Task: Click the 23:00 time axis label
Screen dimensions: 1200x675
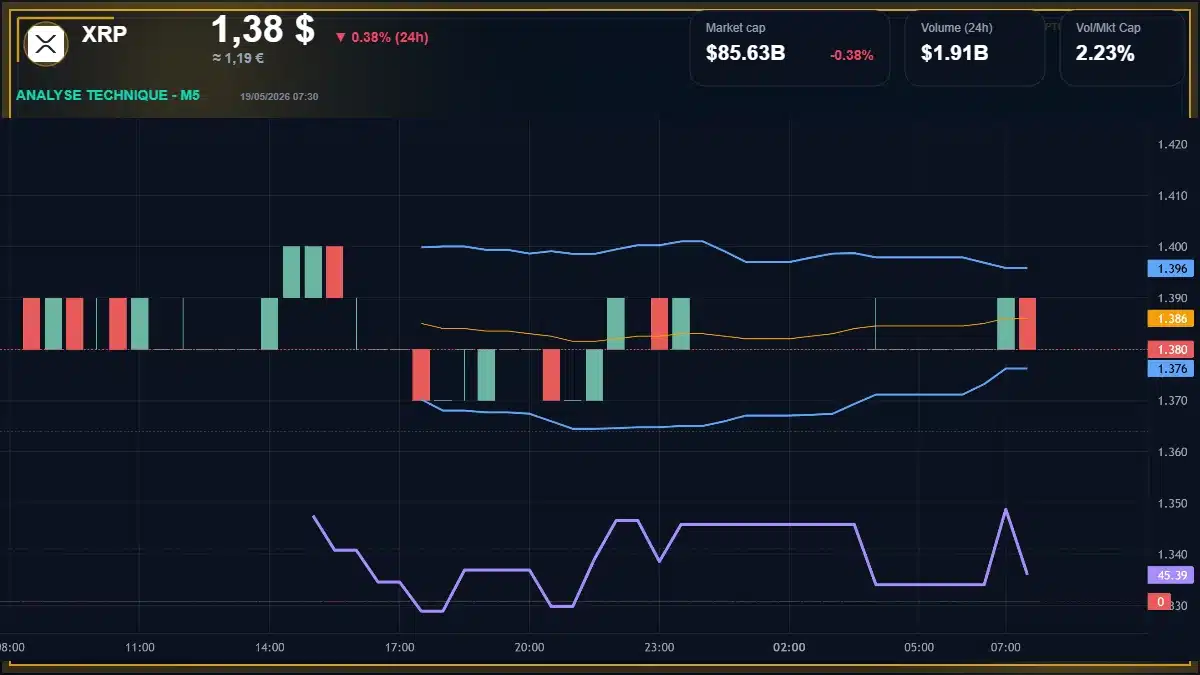Action: 660,647
